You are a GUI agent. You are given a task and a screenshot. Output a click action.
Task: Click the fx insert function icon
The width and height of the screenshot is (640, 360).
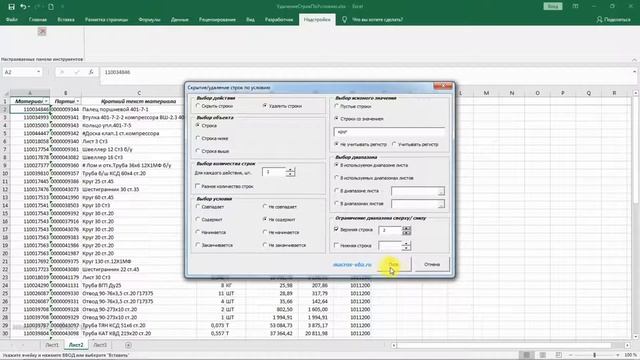91,72
